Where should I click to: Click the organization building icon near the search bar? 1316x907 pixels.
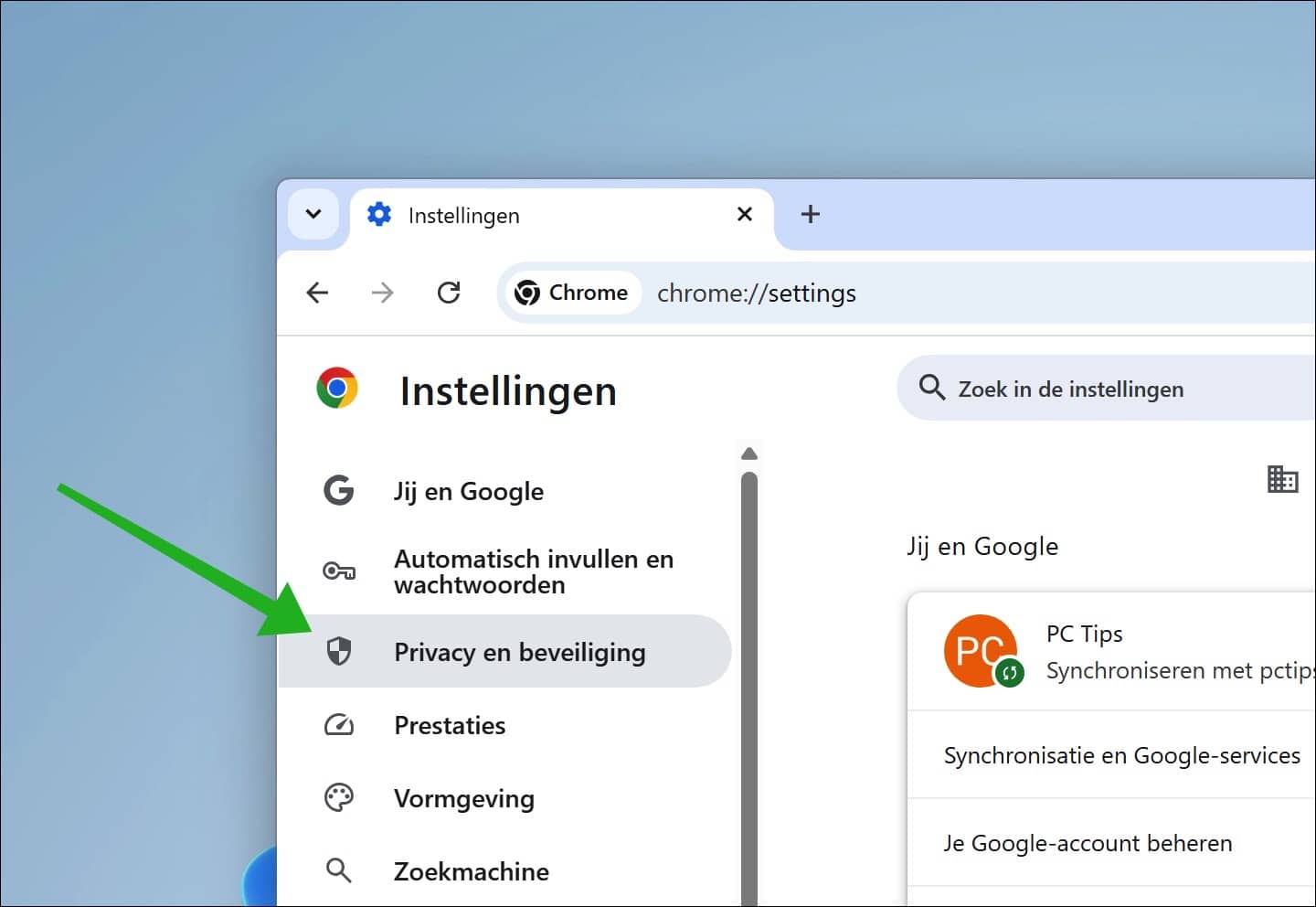1283,479
